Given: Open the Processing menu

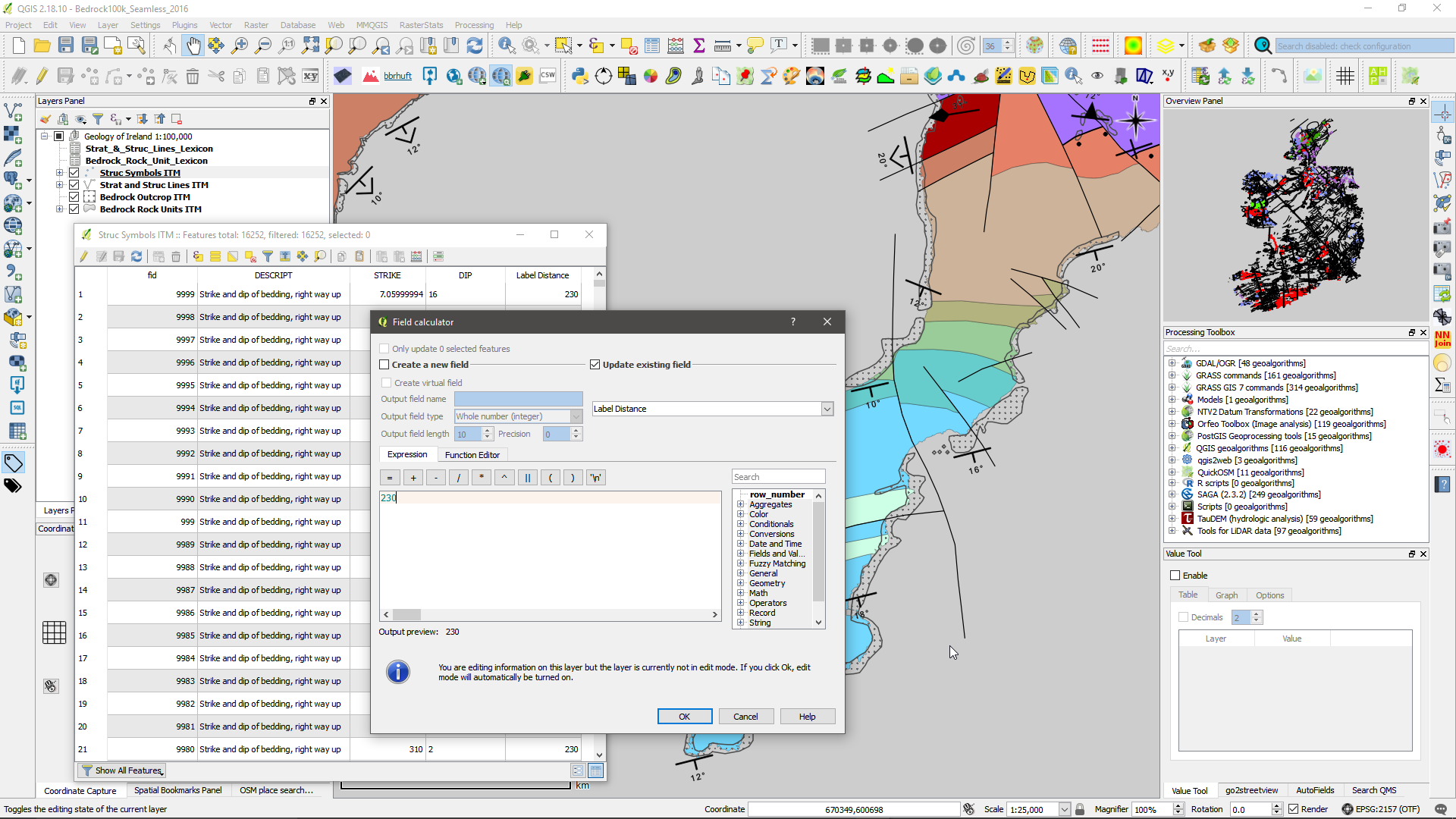Looking at the screenshot, I should 474,25.
